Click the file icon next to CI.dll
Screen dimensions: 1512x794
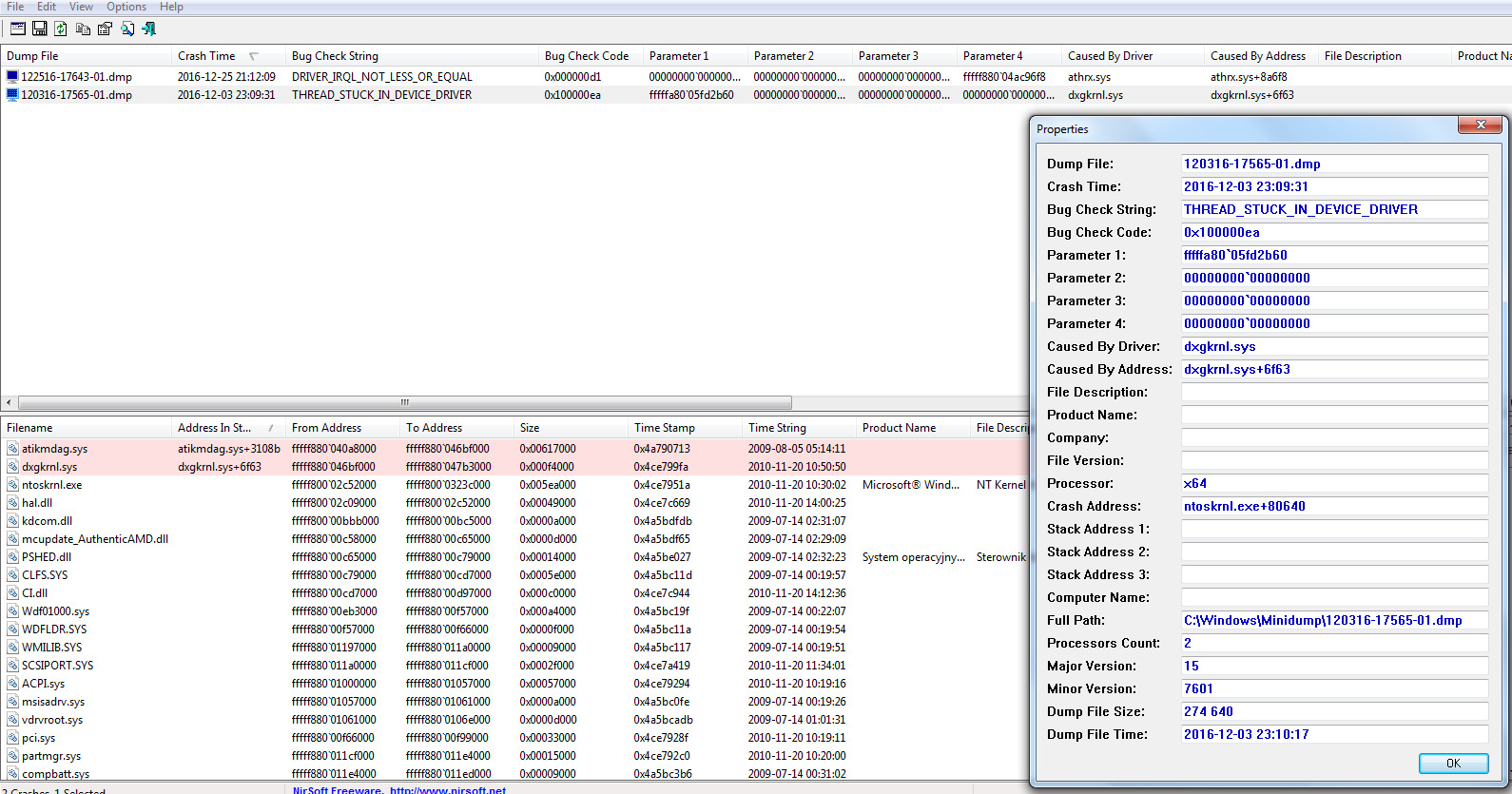pyautogui.click(x=12, y=592)
